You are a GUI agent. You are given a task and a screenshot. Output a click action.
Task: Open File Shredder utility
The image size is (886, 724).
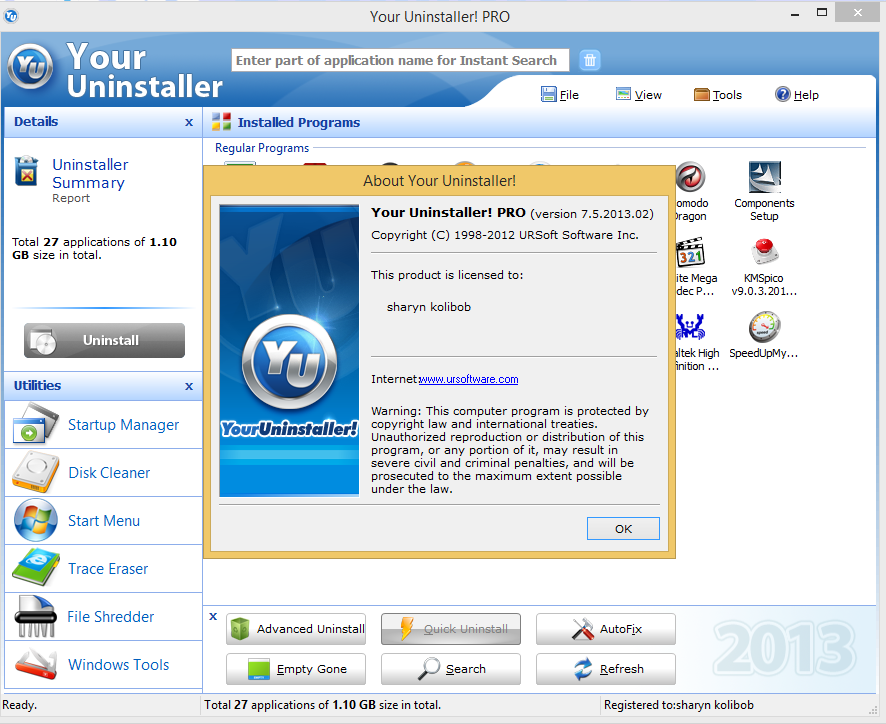103,617
